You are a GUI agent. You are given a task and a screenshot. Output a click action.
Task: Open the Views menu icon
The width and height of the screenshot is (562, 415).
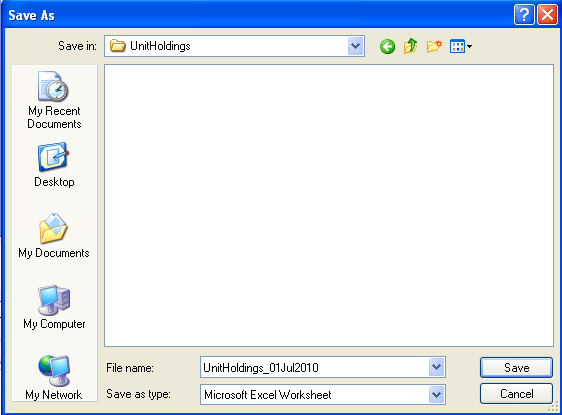coord(457,46)
